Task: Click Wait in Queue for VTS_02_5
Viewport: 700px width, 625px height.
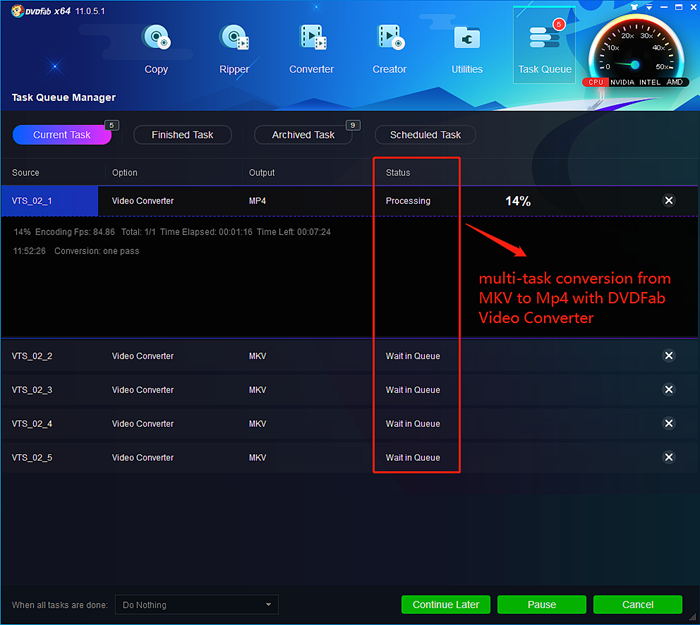Action: tap(413, 458)
